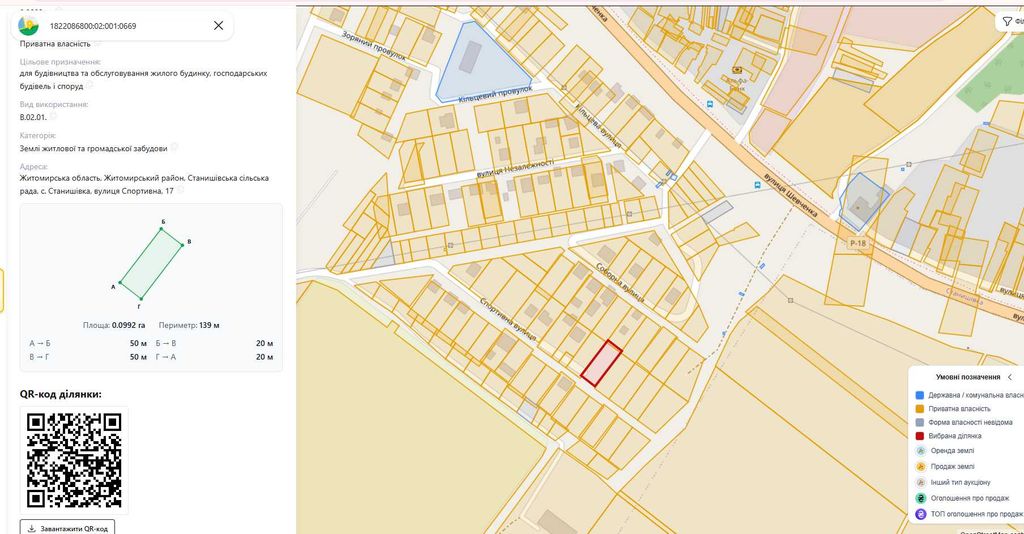The image size is (1024, 534).
Task: Copy the land category text icon
Action: point(174,148)
